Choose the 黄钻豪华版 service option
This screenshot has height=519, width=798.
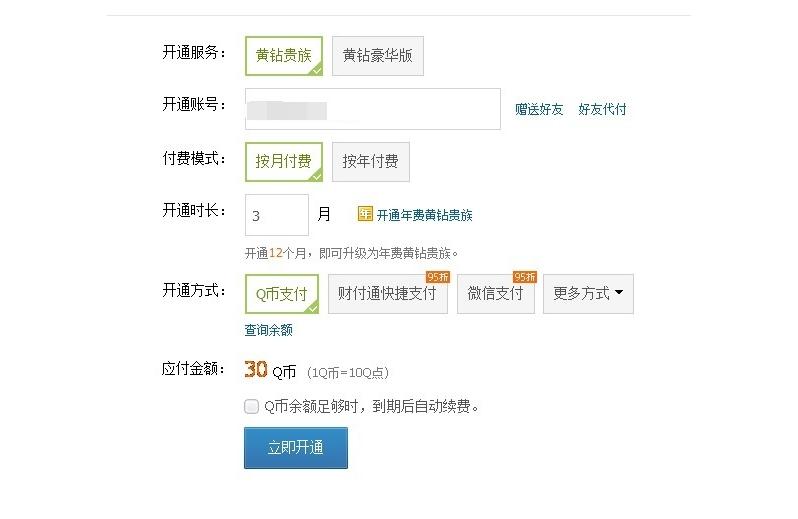click(x=377, y=56)
